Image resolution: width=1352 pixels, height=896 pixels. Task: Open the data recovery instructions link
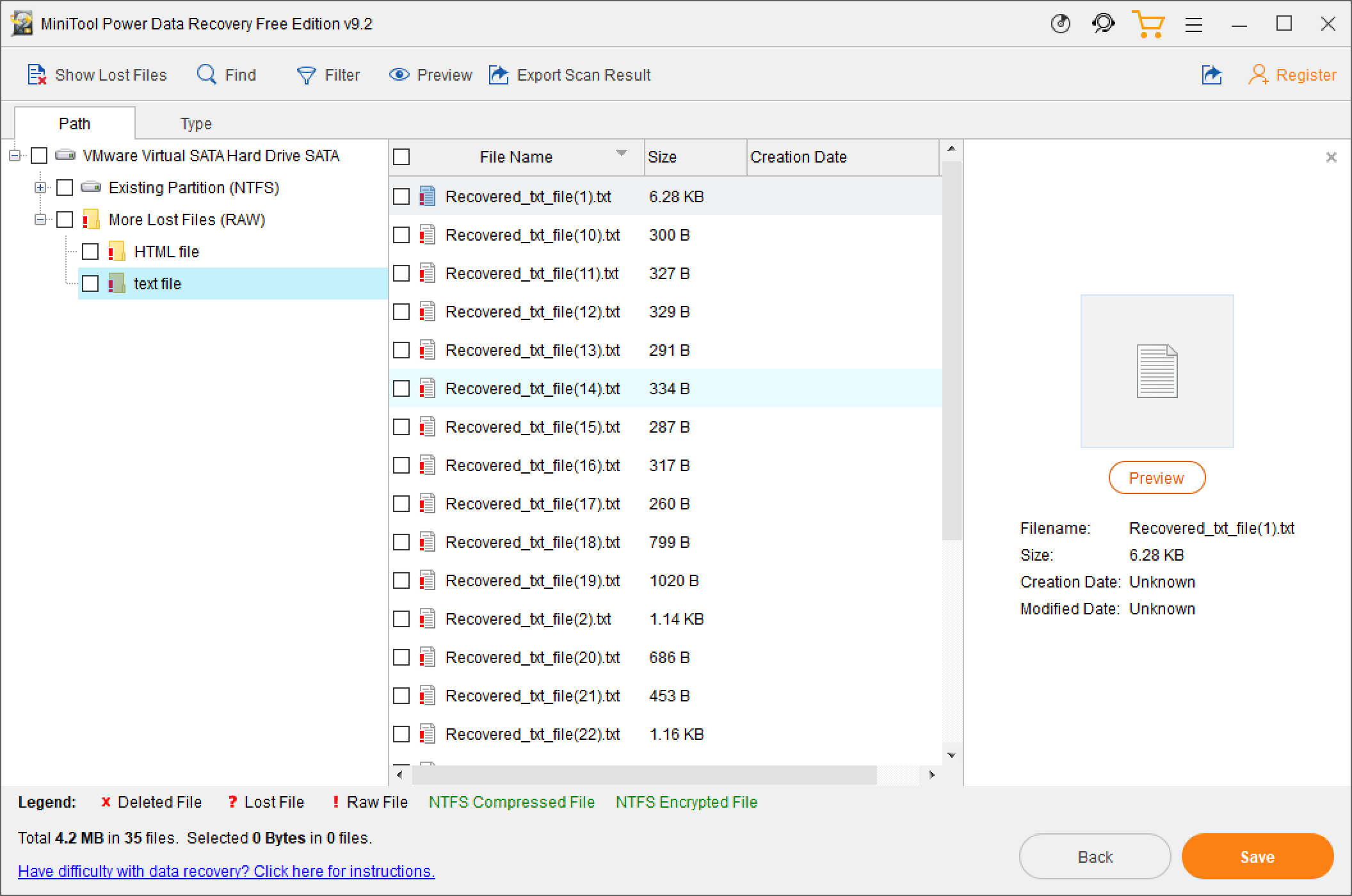[226, 871]
